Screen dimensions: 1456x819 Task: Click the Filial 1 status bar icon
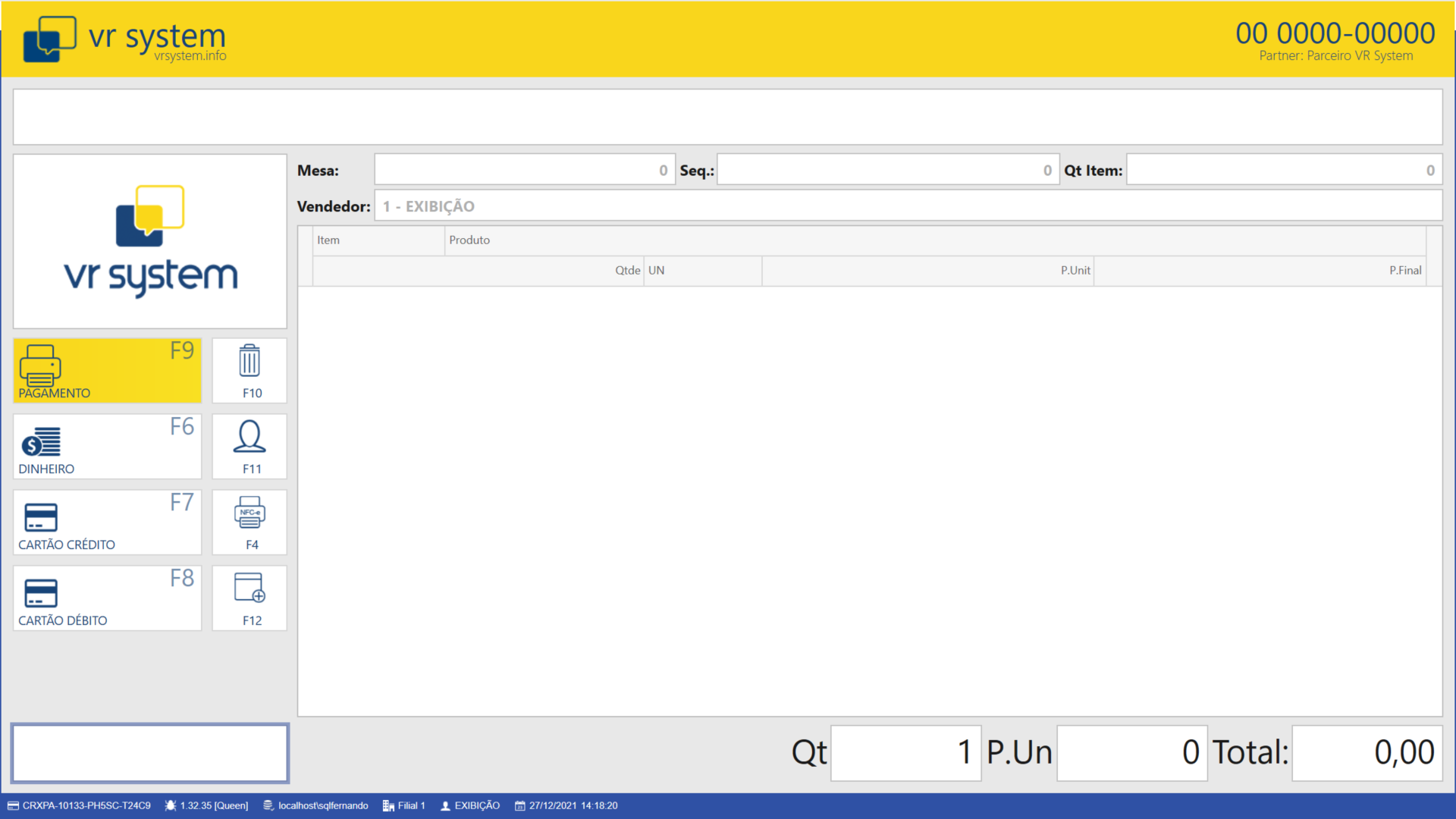pyautogui.click(x=388, y=805)
